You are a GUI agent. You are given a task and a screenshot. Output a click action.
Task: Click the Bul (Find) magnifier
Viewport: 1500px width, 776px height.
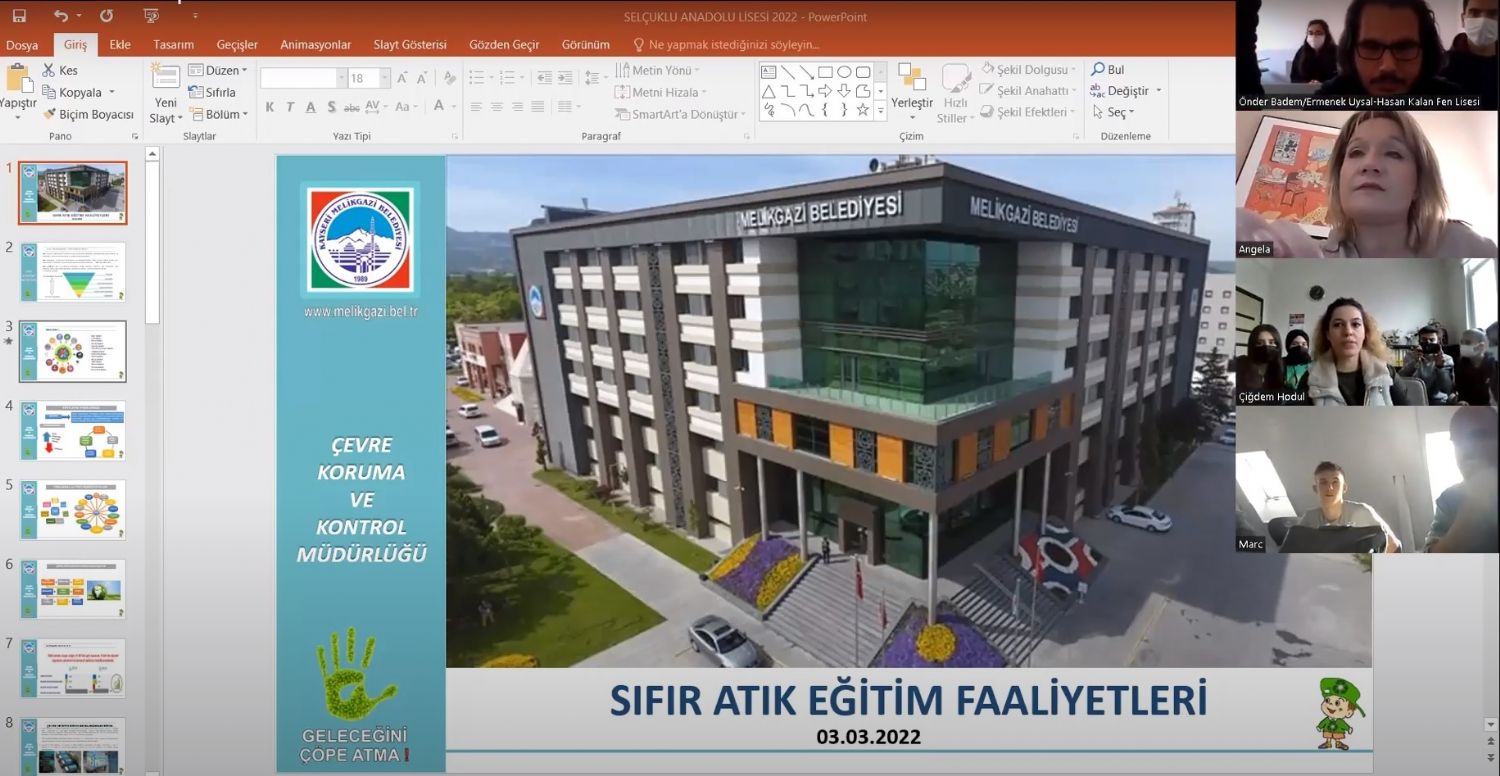pos(1108,70)
